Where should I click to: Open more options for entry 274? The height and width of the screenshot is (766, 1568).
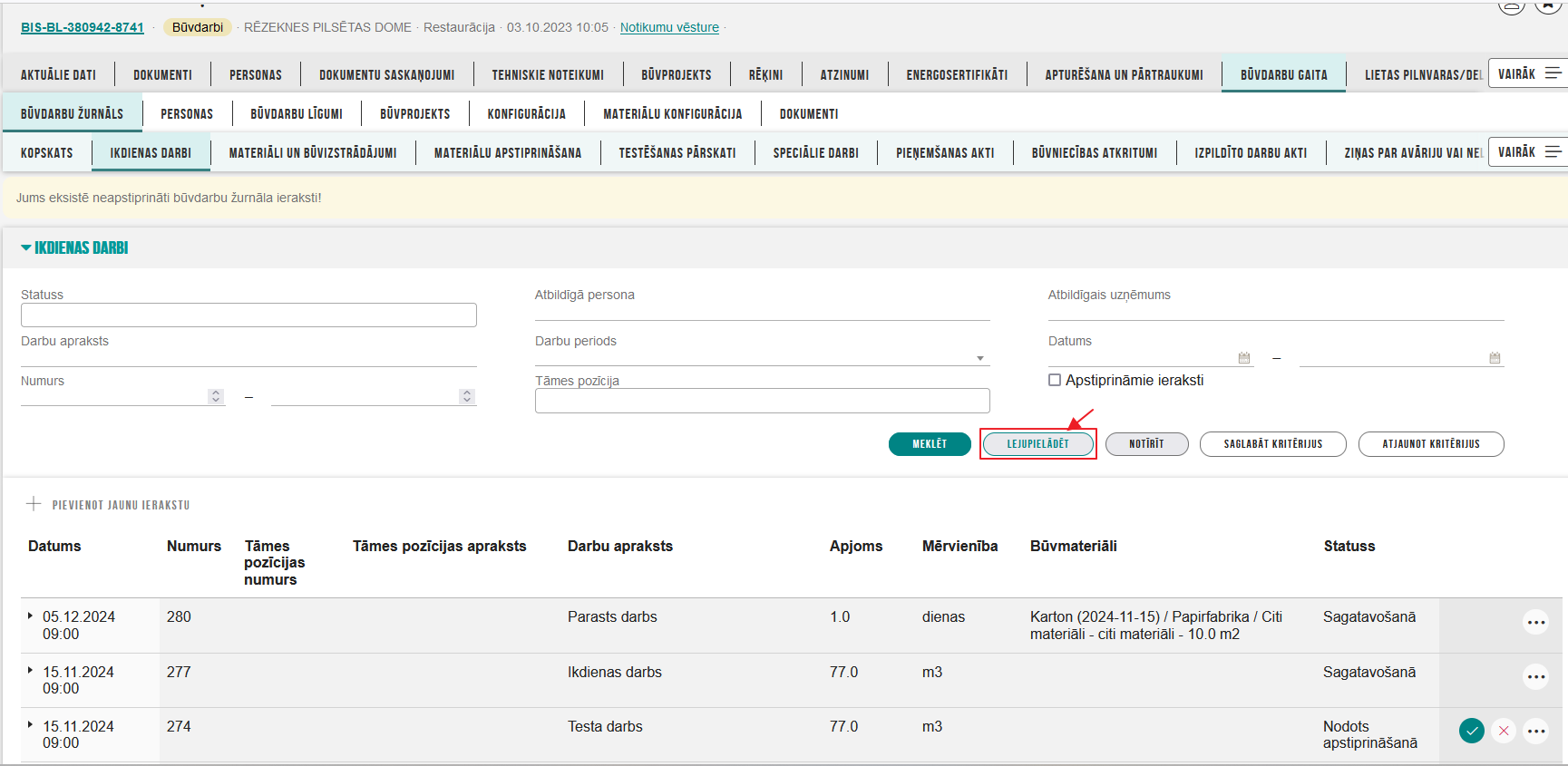coord(1535,731)
